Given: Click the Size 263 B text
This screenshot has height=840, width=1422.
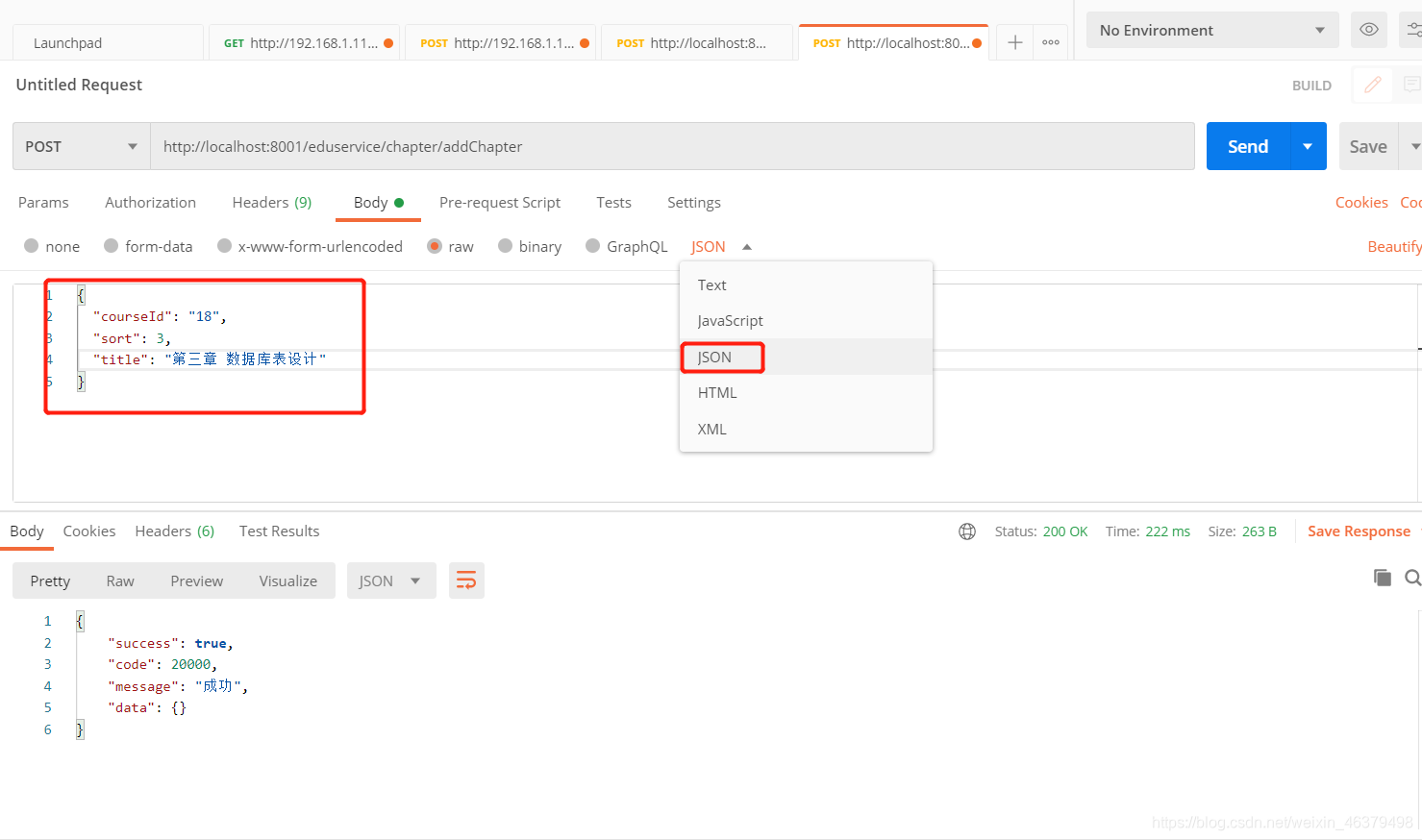Looking at the screenshot, I should [1242, 531].
